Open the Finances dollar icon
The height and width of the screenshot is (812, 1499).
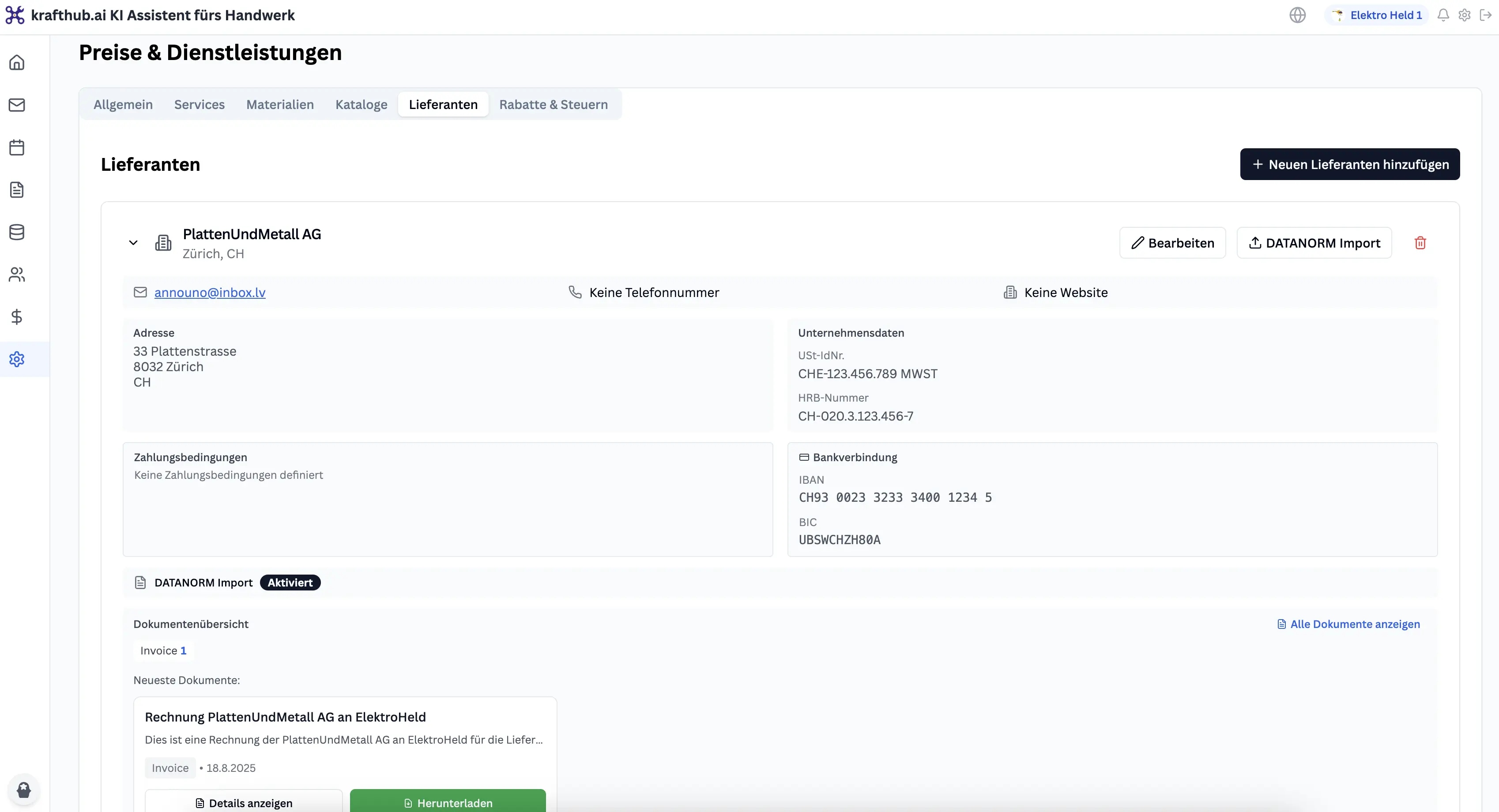[x=17, y=317]
